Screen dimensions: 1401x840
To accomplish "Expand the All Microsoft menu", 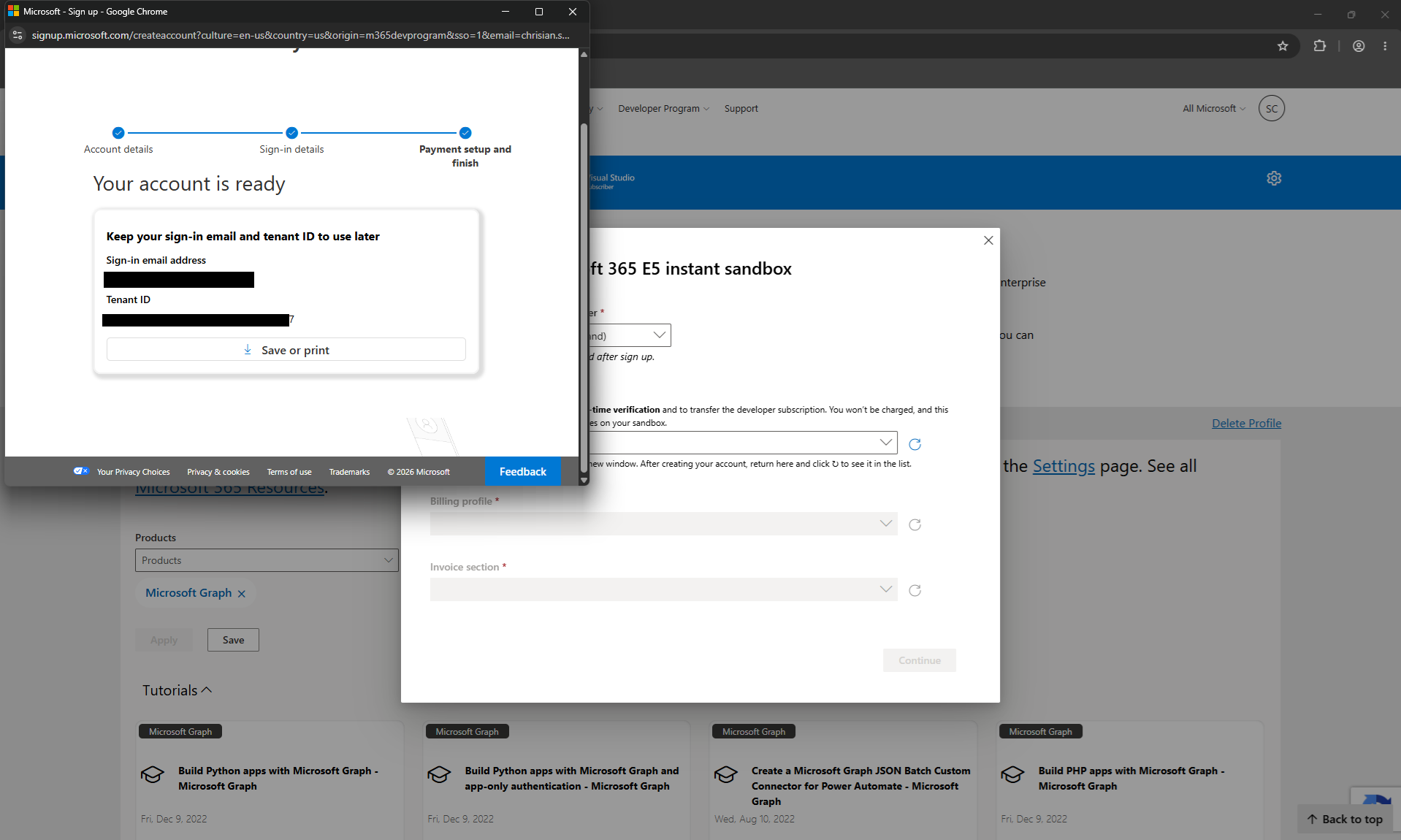I will coord(1214,109).
